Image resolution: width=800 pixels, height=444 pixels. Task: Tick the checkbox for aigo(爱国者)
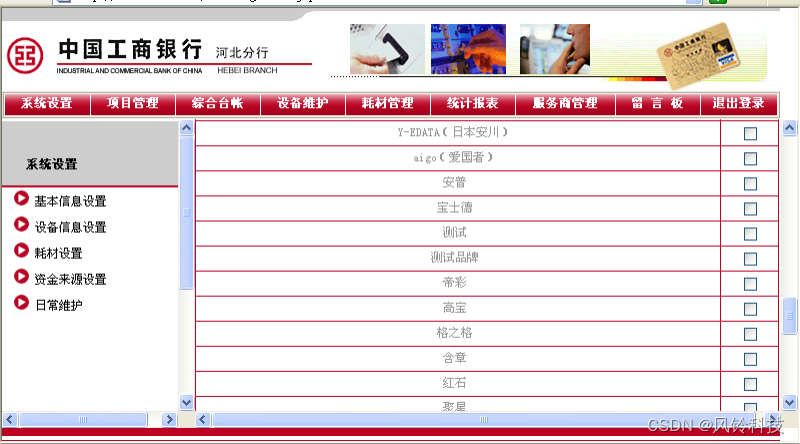pyautogui.click(x=750, y=159)
